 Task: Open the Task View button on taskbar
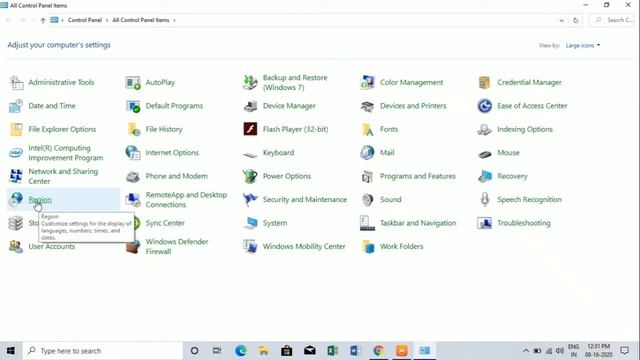217,351
